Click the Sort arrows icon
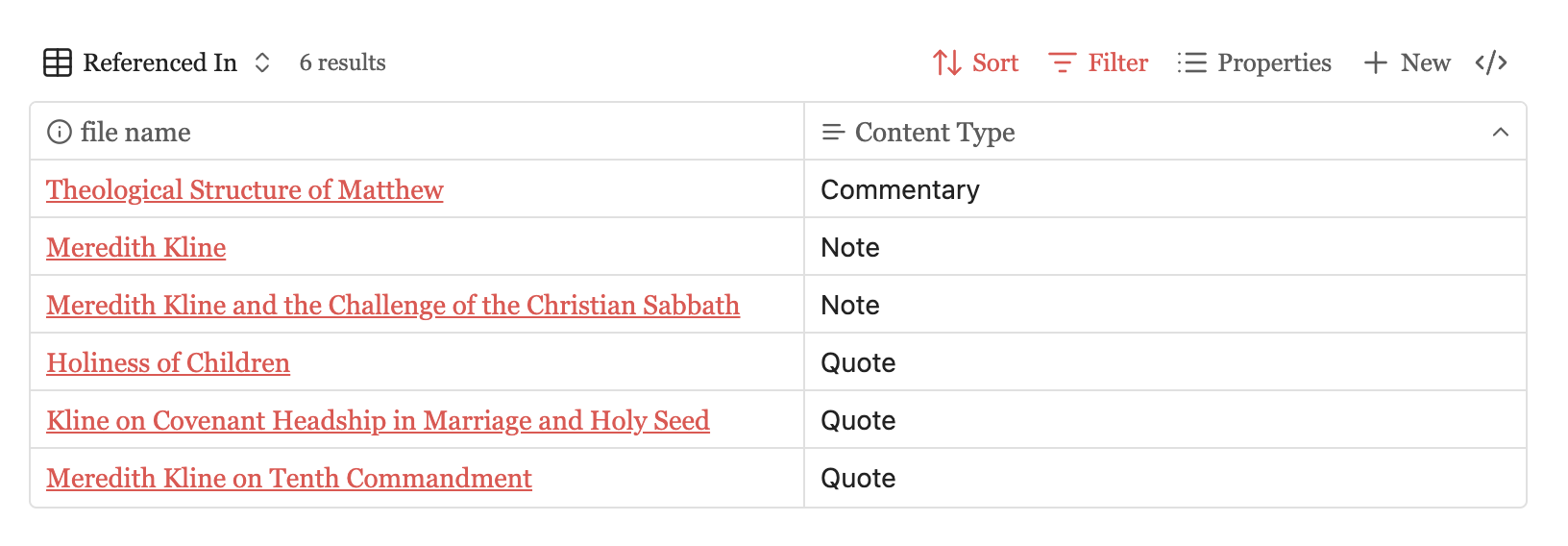This screenshot has height=546, width=1568. tap(947, 62)
